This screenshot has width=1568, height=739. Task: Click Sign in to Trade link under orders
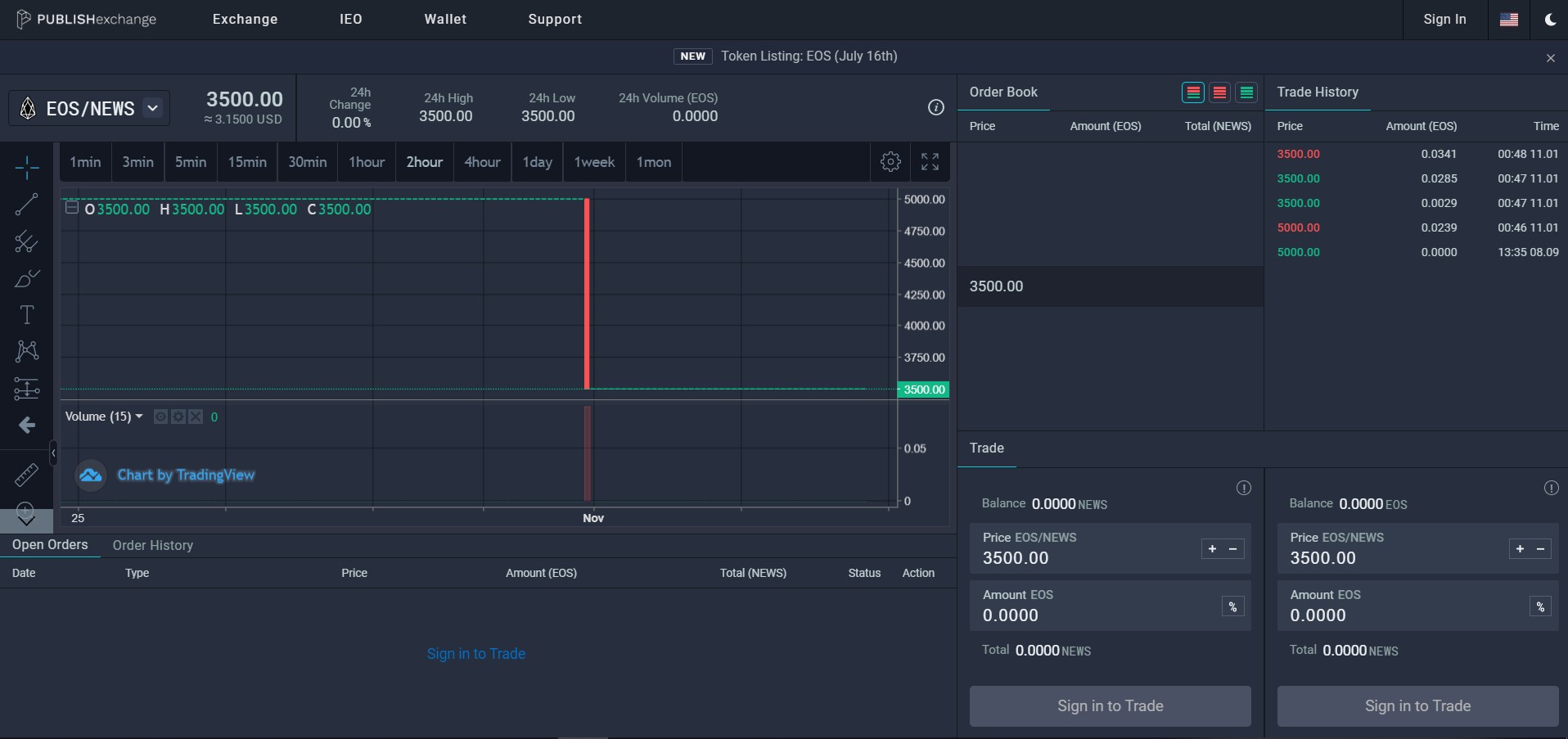point(476,654)
